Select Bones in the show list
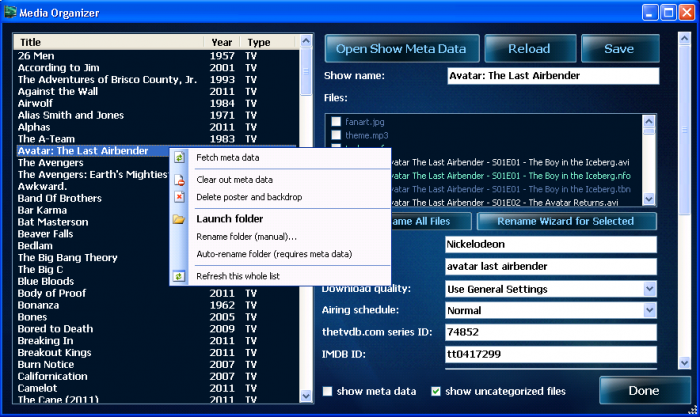Screen dimensions: 700x417 click(156, 317)
